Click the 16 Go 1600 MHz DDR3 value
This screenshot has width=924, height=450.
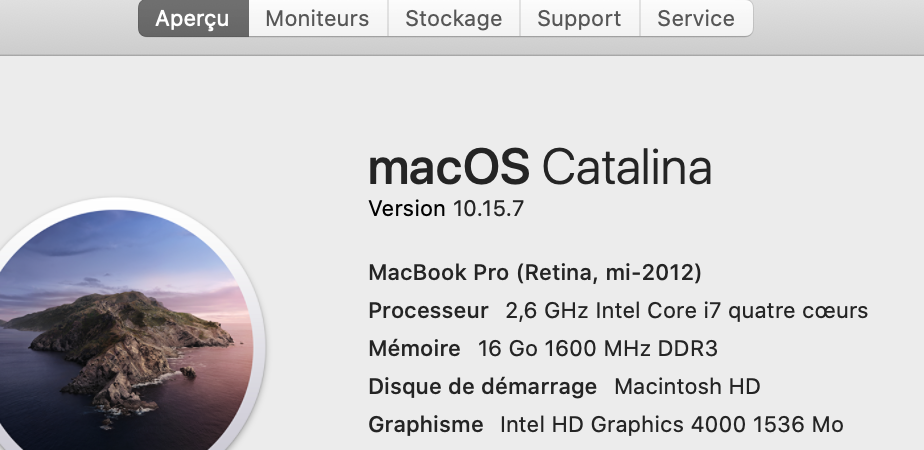(x=598, y=349)
